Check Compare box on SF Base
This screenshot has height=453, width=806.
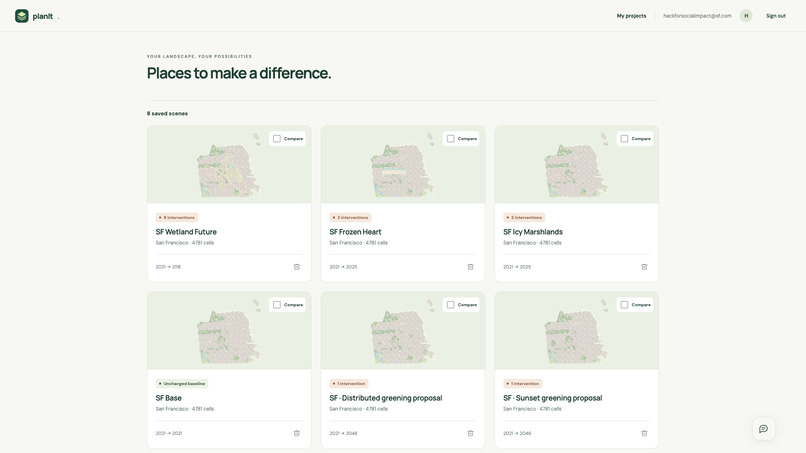pos(277,305)
